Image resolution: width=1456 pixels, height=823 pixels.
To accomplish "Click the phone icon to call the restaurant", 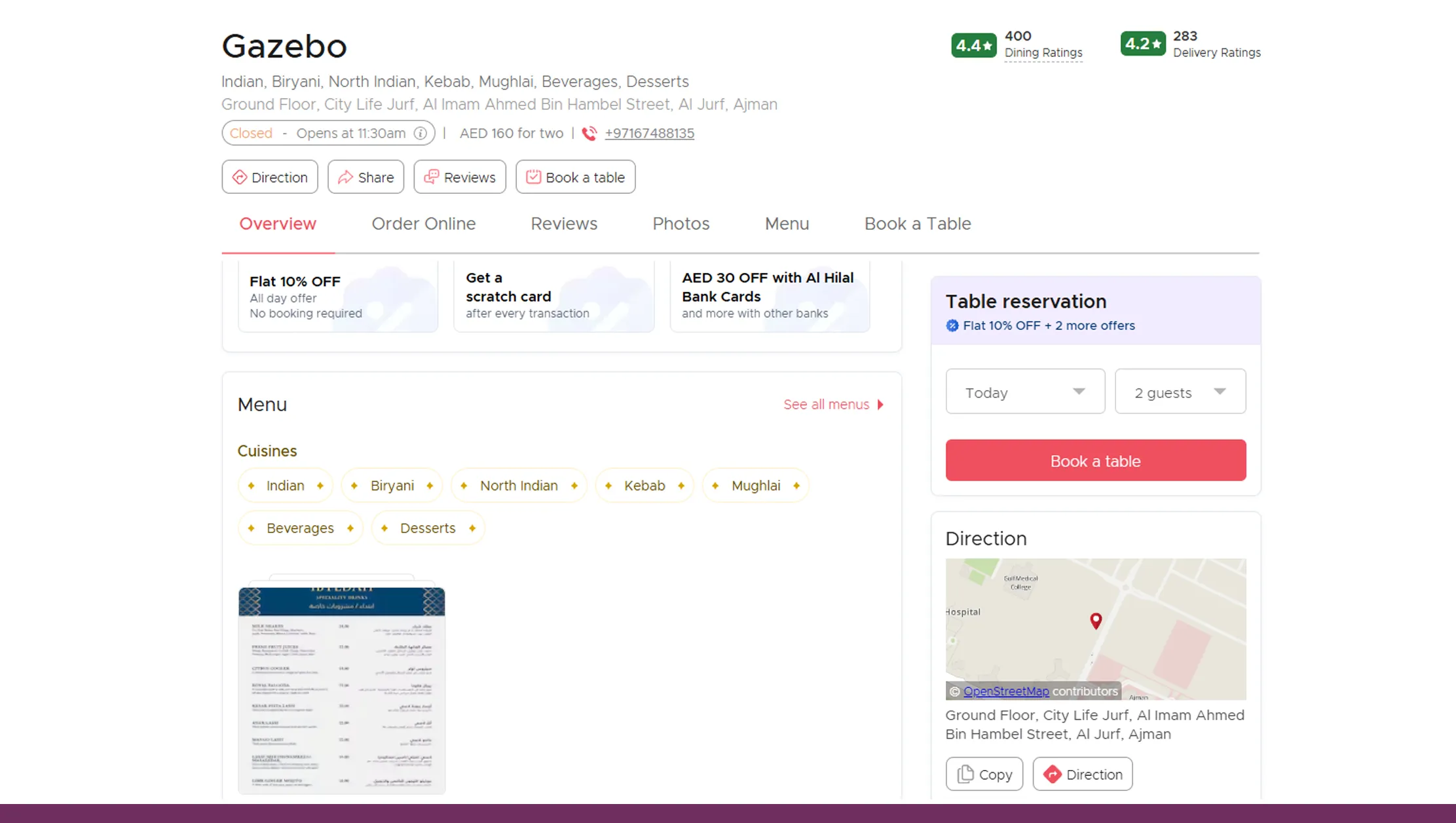I will click(x=589, y=133).
